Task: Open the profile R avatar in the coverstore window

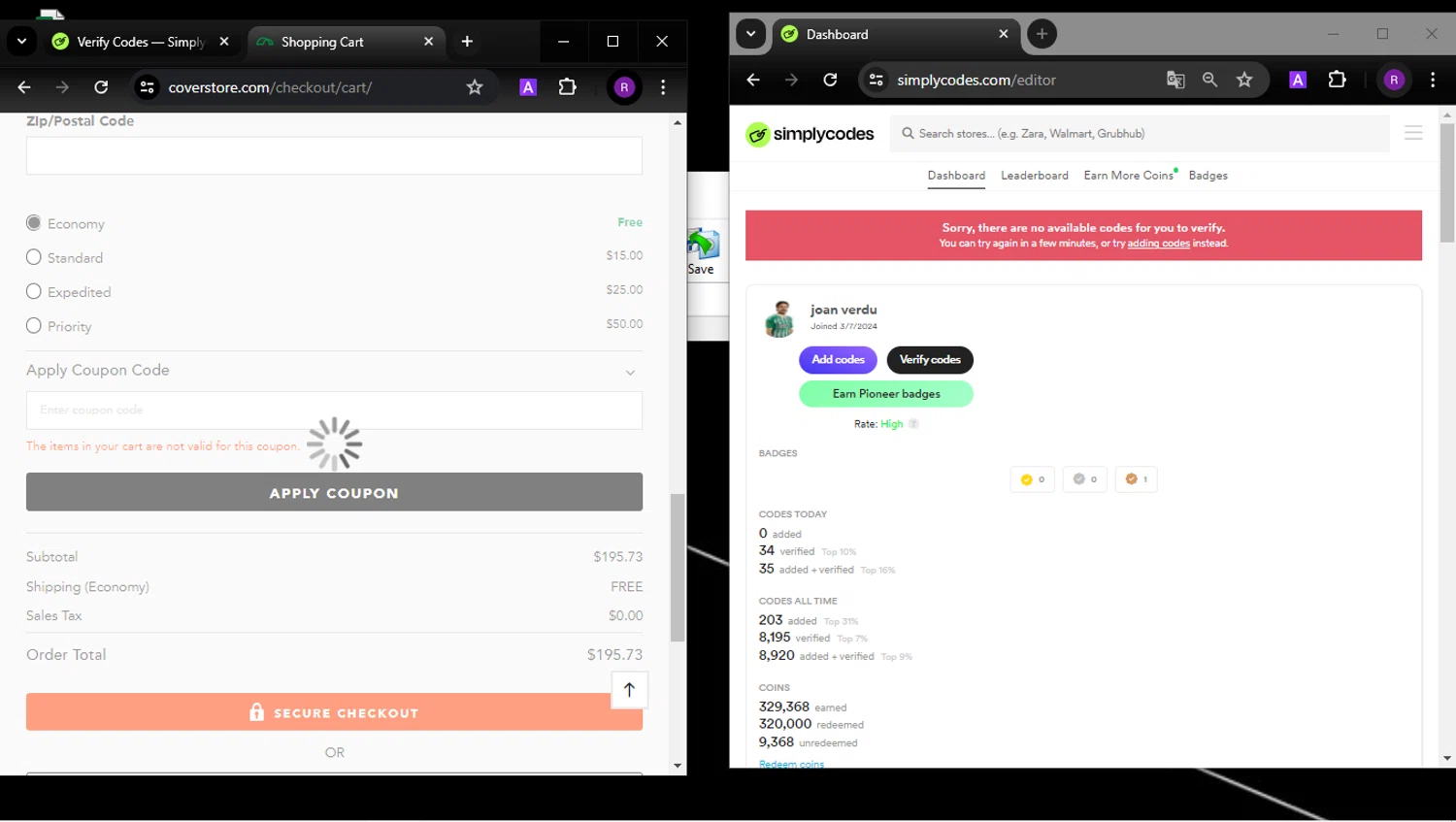Action: click(624, 87)
